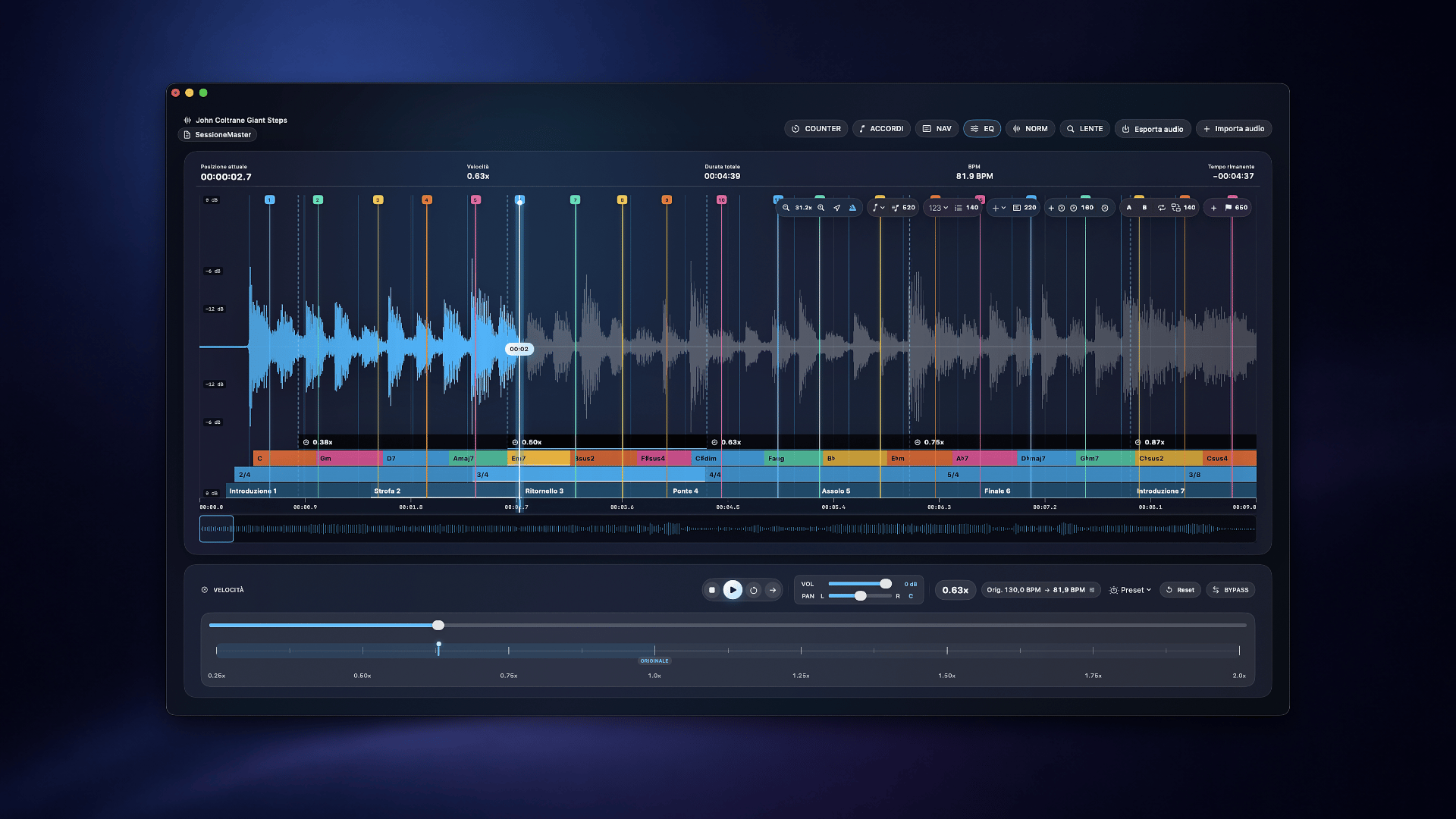Click the 5/4 time signature segment

tap(1062, 475)
